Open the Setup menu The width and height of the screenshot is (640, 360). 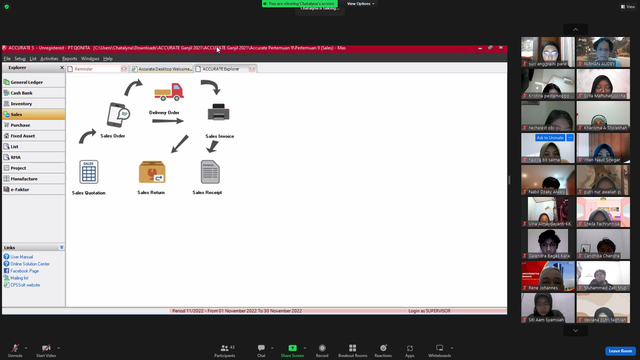tap(20, 59)
